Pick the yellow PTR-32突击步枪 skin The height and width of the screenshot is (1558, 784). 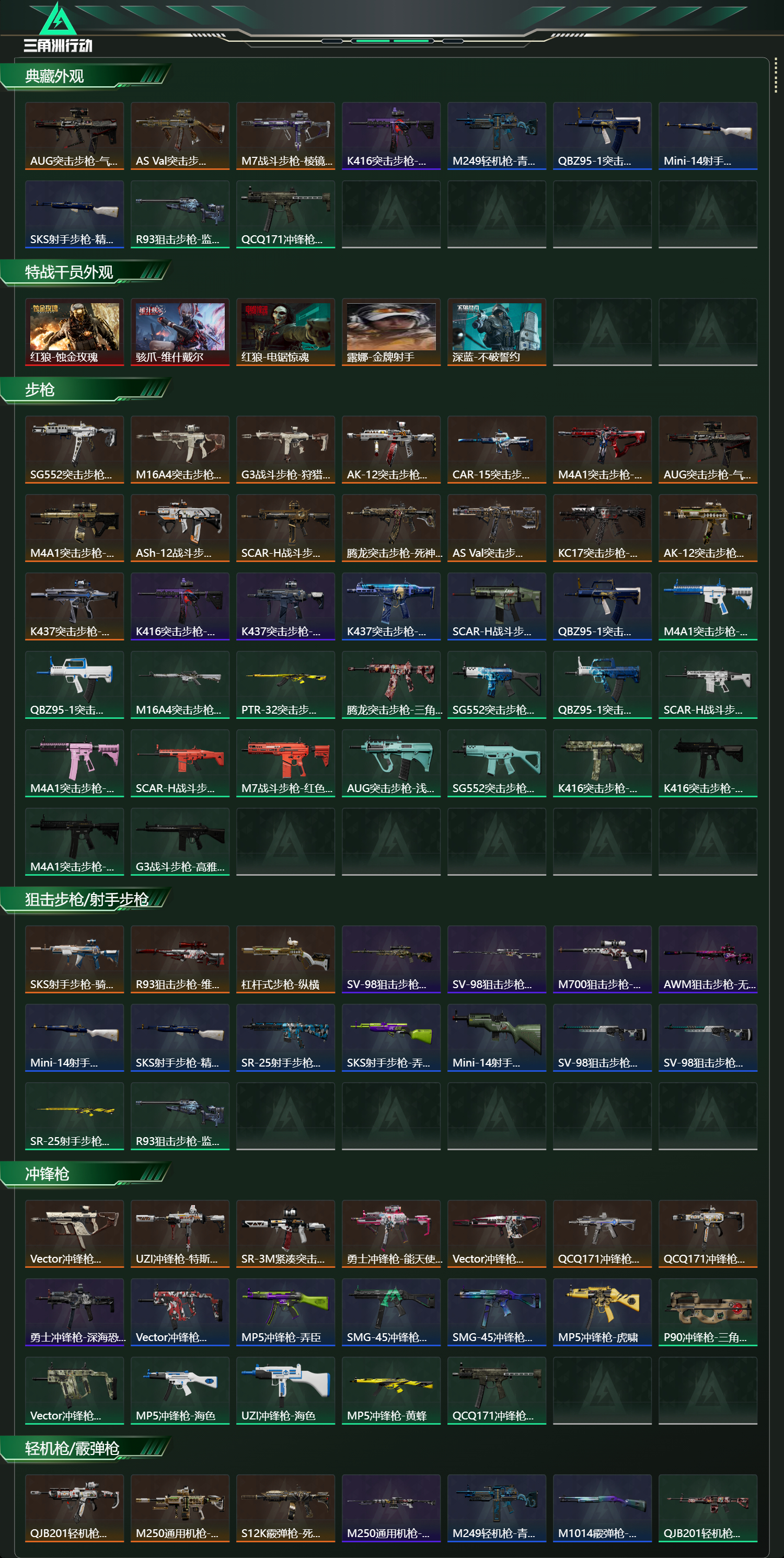285,685
